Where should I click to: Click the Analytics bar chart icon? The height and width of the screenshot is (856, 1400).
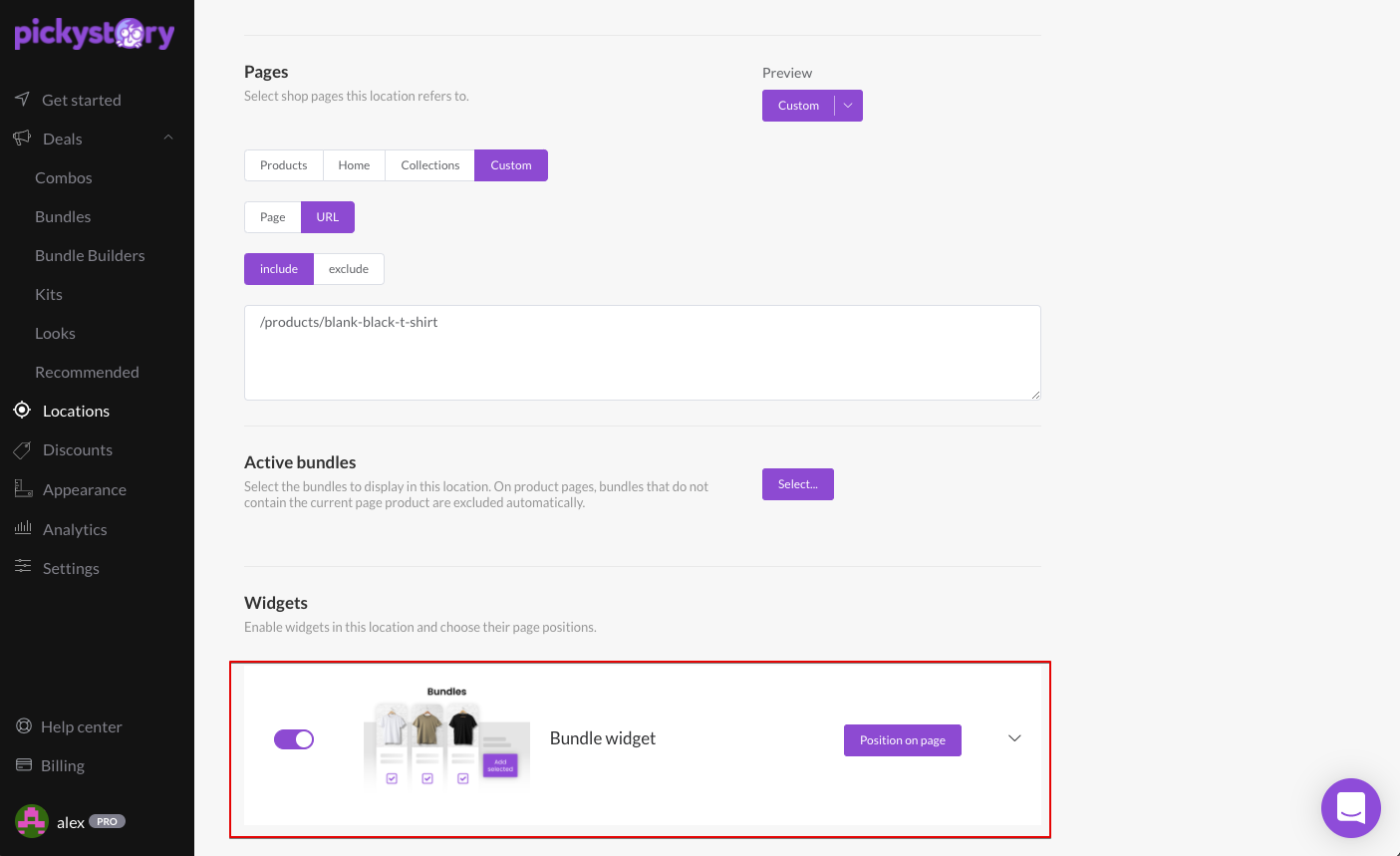(x=23, y=528)
